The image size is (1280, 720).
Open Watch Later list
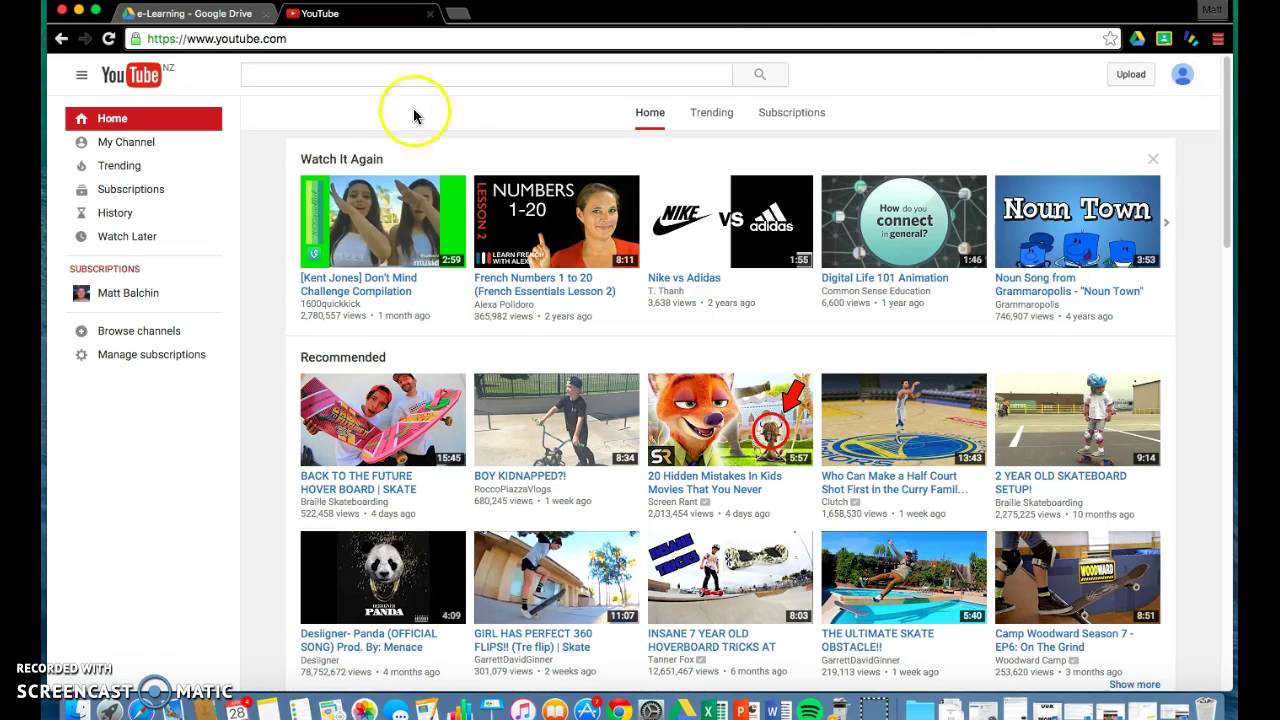point(127,237)
